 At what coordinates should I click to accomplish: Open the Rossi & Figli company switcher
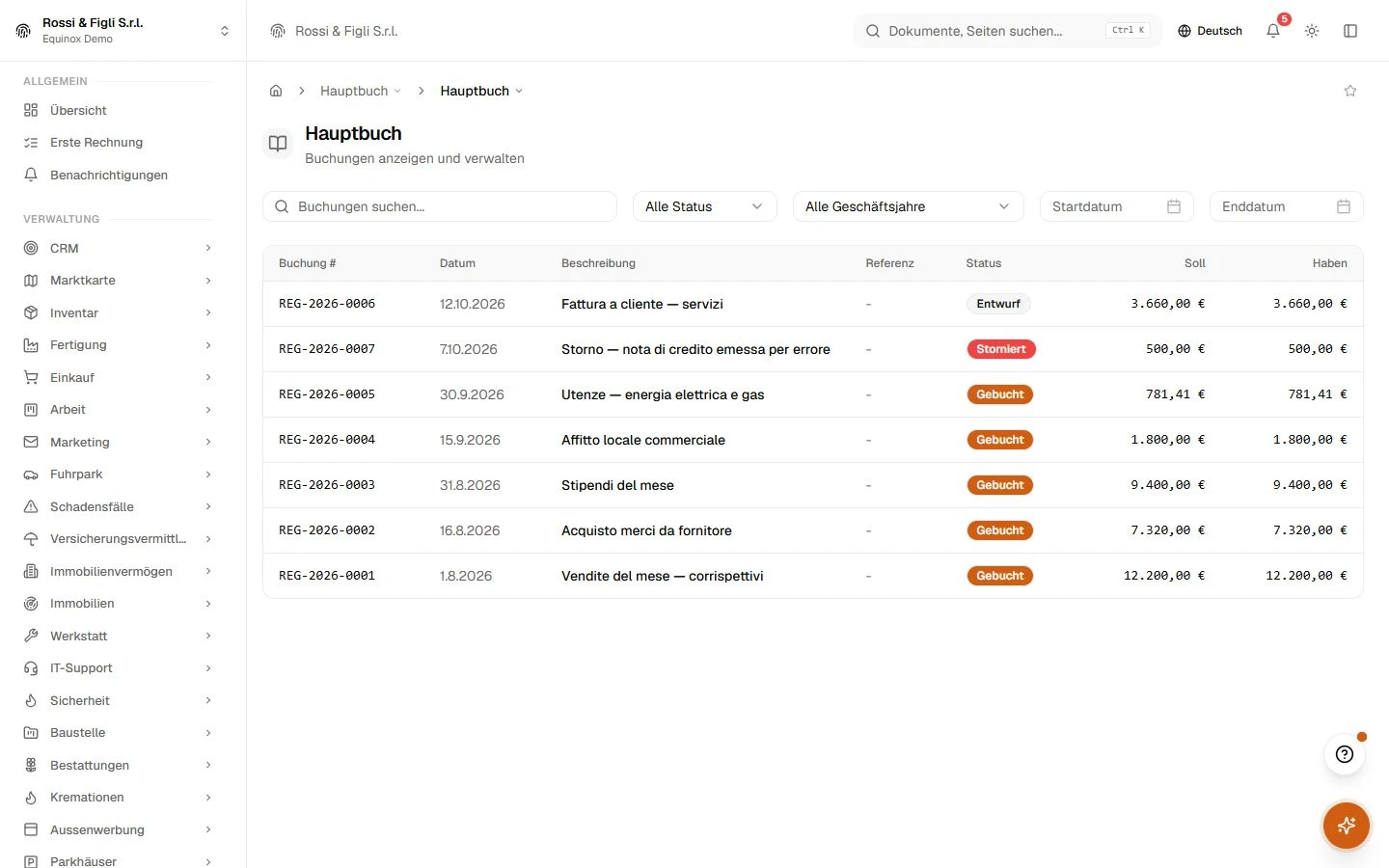123,31
